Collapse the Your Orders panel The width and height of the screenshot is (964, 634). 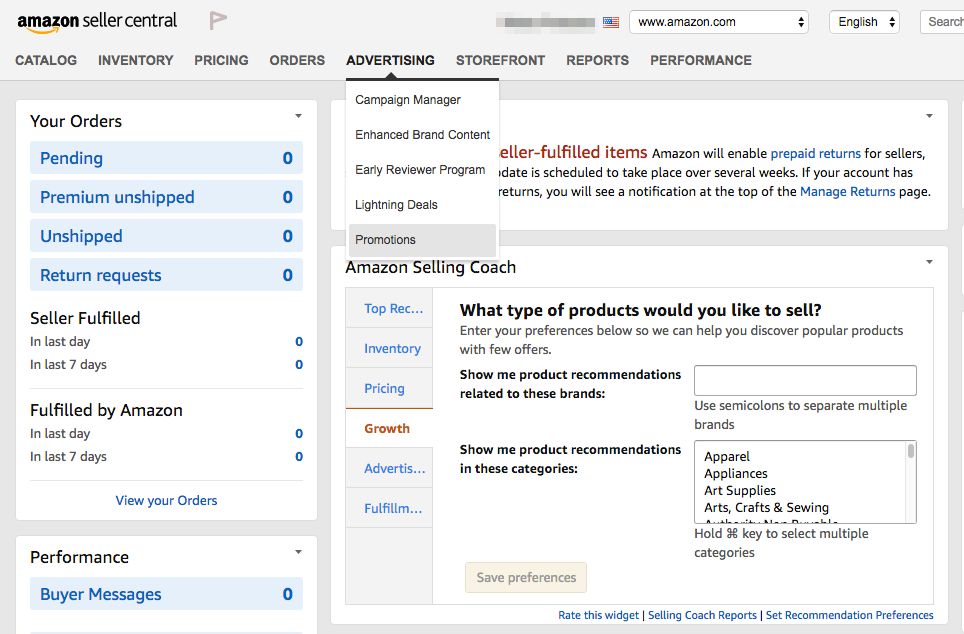[x=296, y=116]
